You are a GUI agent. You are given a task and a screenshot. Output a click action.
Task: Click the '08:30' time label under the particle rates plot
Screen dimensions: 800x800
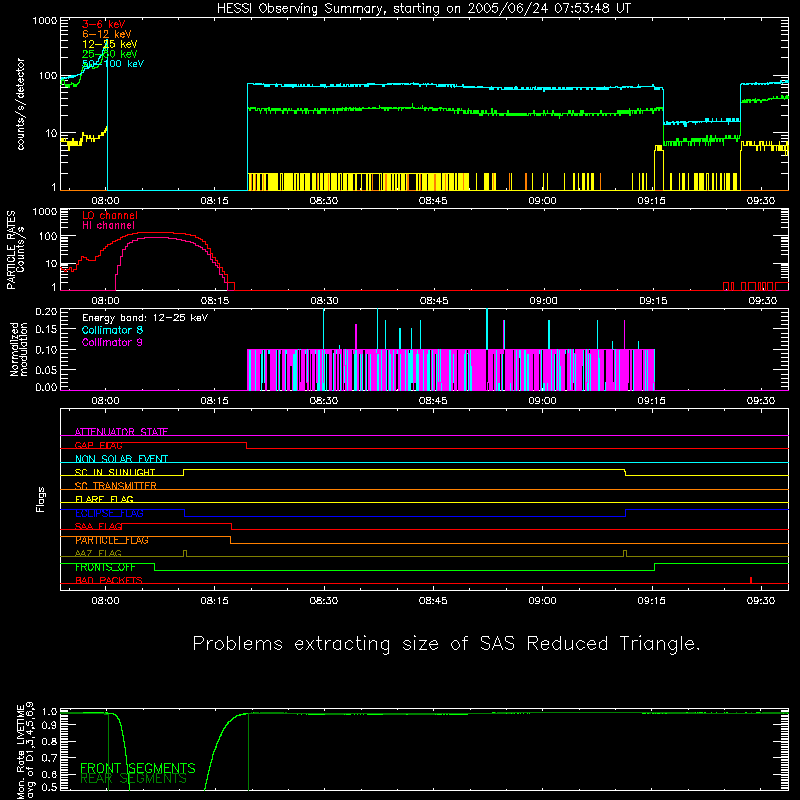[324, 301]
